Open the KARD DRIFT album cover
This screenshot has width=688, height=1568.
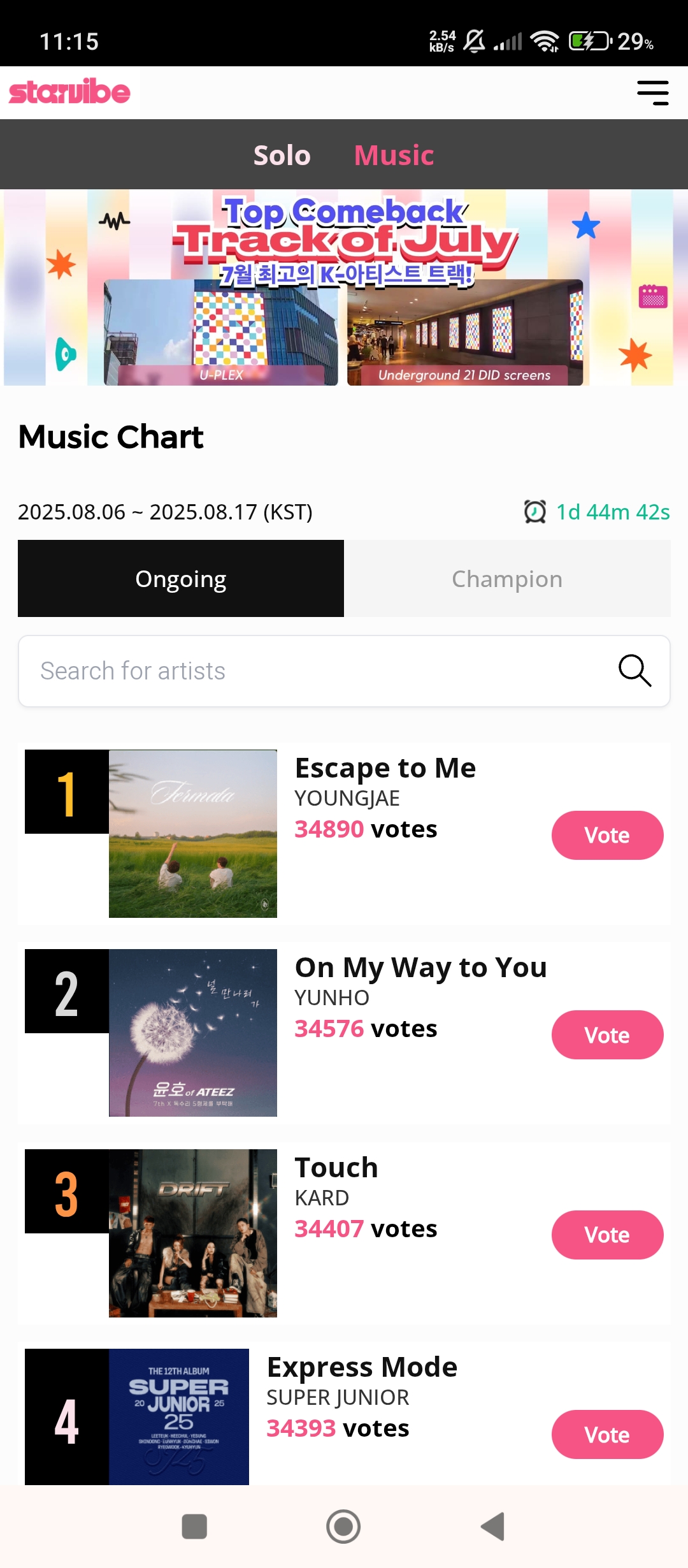(193, 1233)
